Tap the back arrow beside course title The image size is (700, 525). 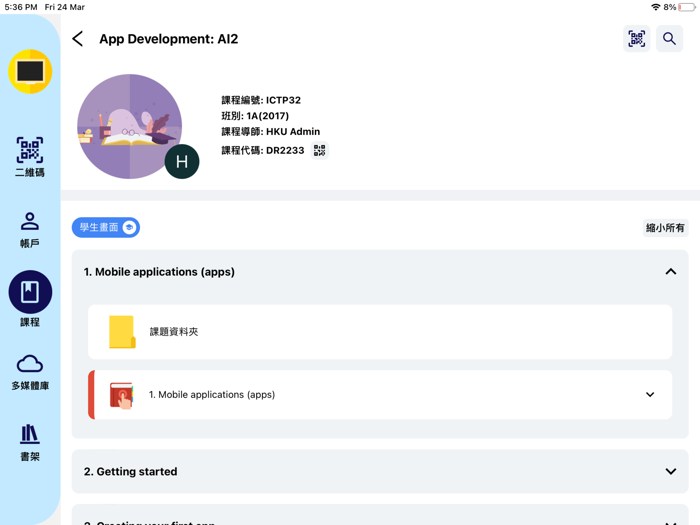click(78, 39)
